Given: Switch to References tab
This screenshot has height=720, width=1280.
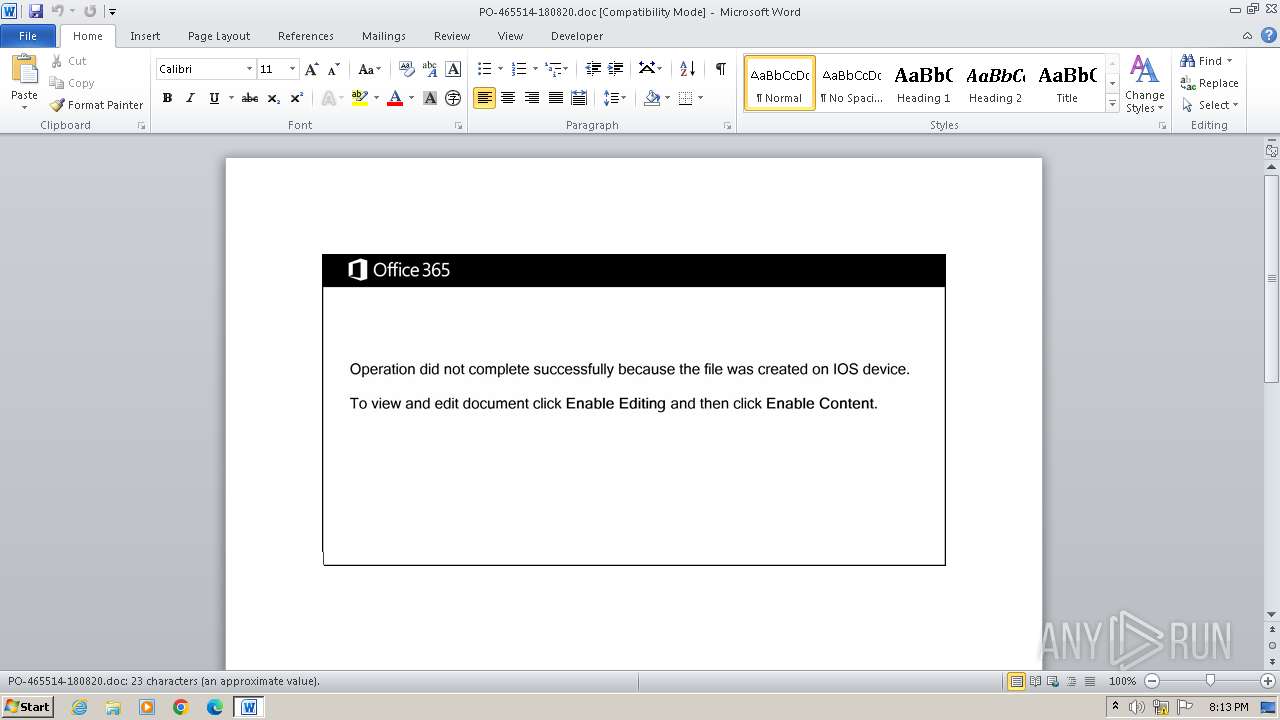Looking at the screenshot, I should click(306, 36).
